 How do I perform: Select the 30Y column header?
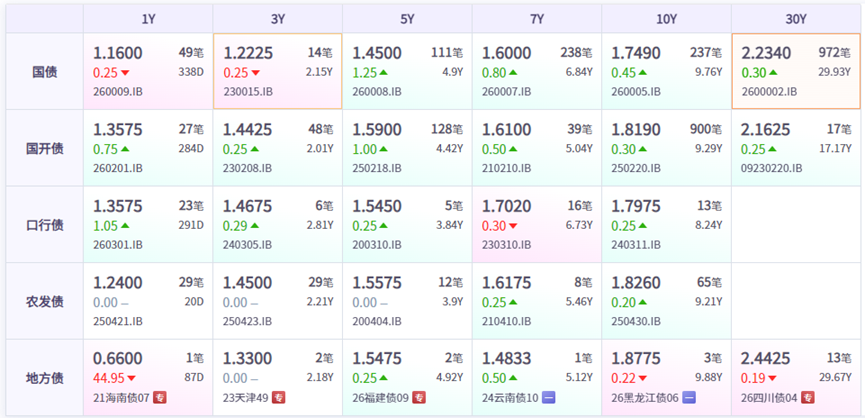[796, 19]
